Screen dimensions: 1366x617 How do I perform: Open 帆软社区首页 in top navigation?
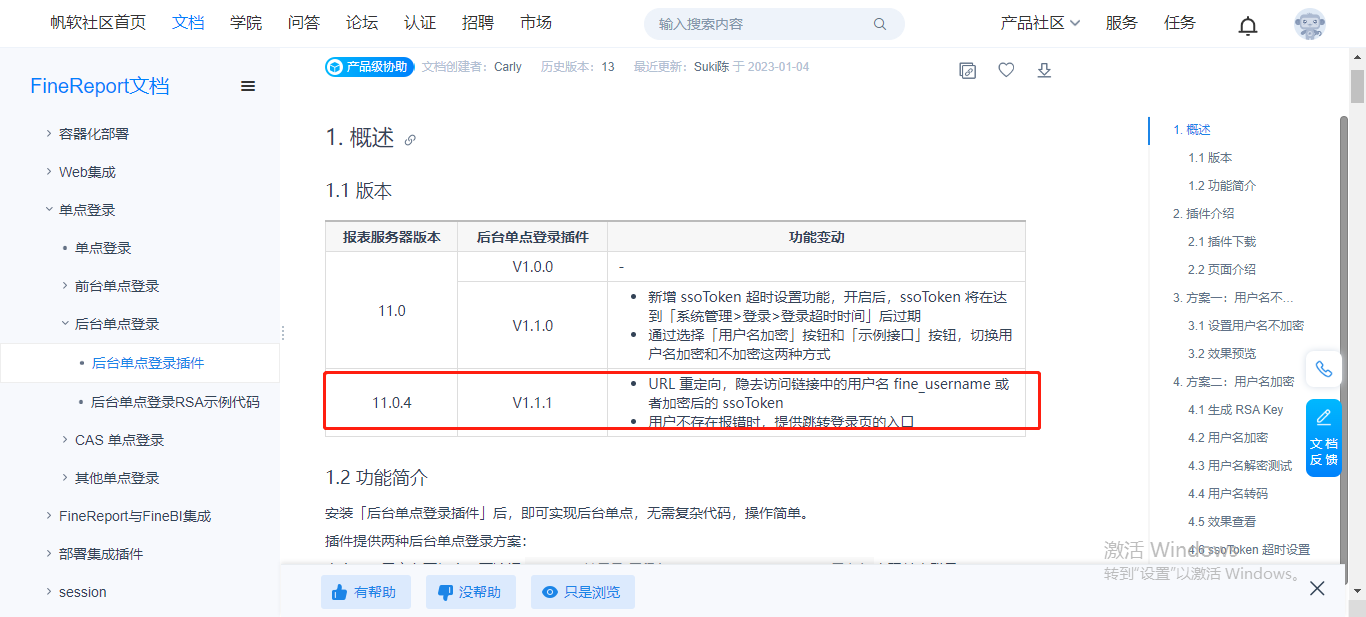(98, 23)
